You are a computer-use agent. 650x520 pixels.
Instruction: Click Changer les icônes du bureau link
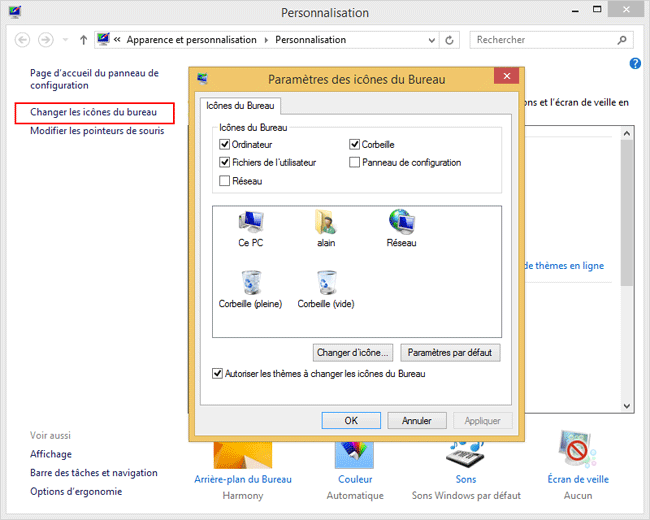(x=93, y=112)
